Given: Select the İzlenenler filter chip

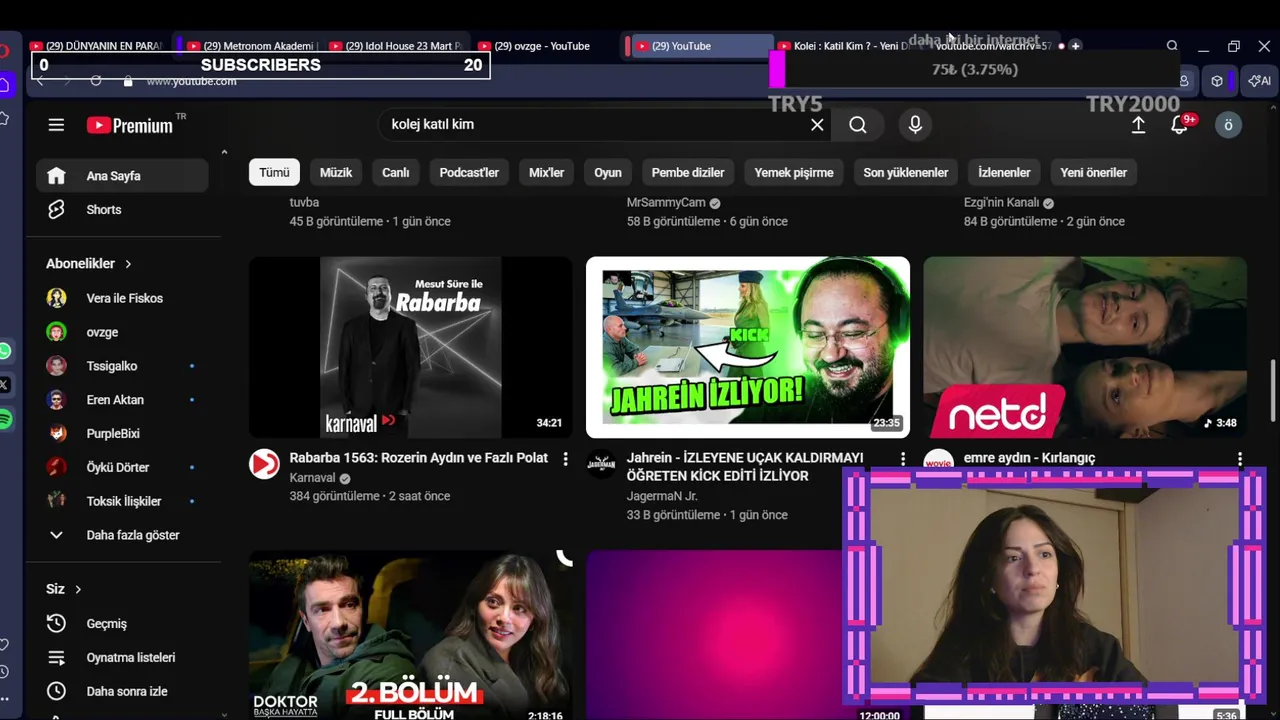Looking at the screenshot, I should point(1004,173).
